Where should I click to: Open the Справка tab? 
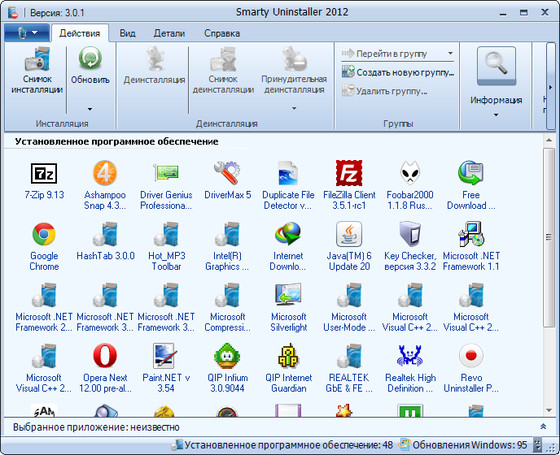[222, 33]
